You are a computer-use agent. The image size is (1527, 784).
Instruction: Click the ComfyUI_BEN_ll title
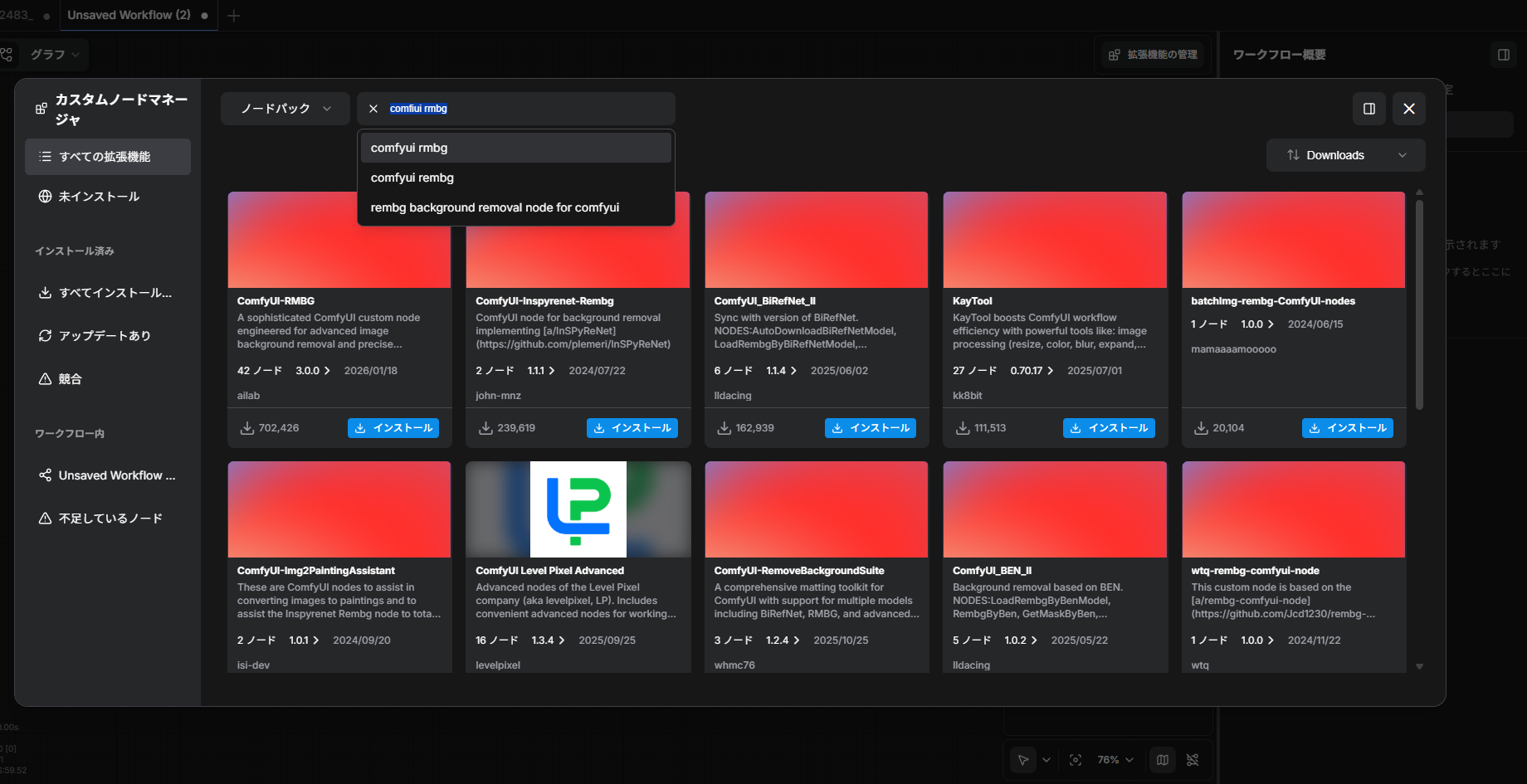[x=993, y=571]
